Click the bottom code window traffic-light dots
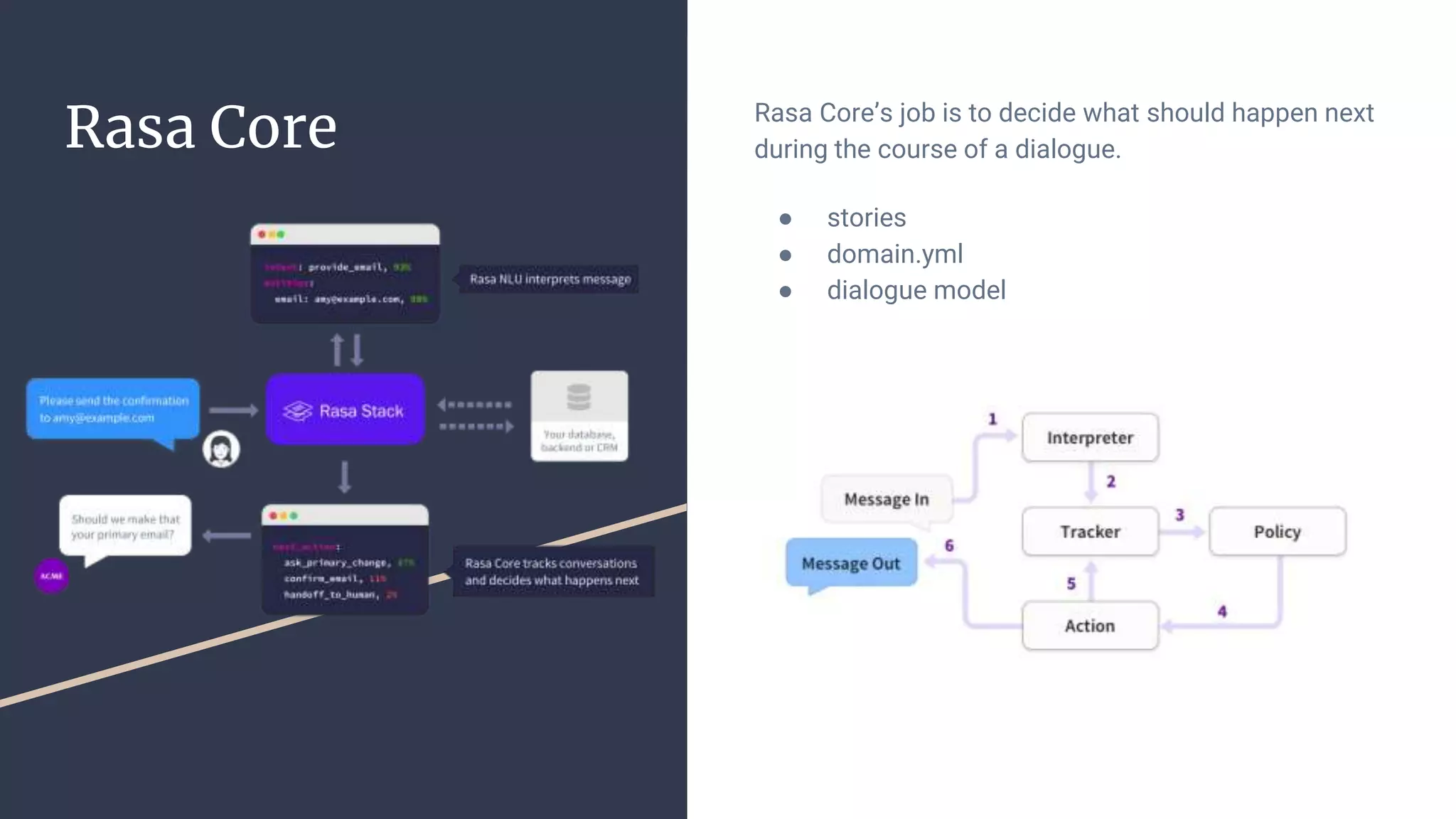Viewport: 1456px width, 819px height. 283,515
